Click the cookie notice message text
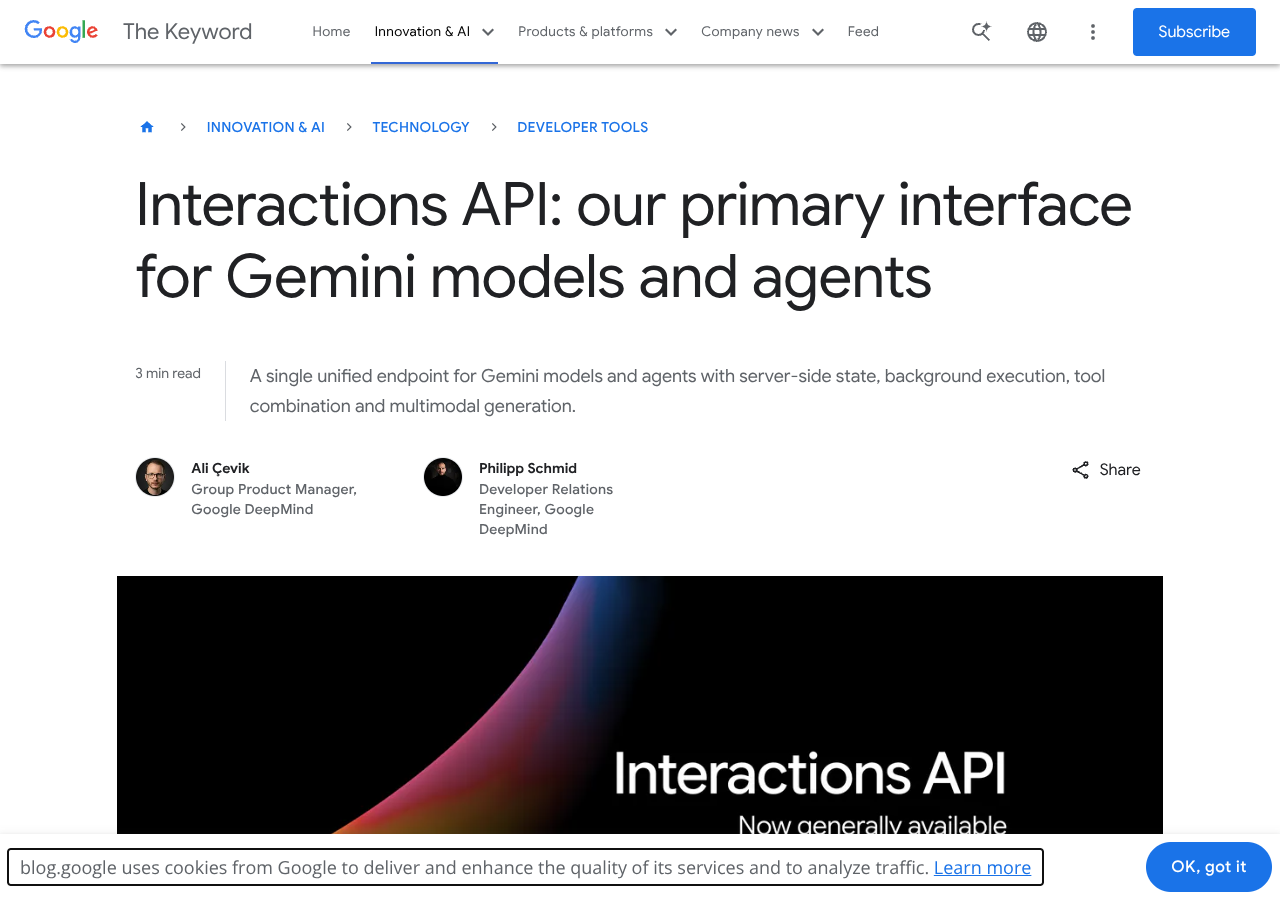 475,867
